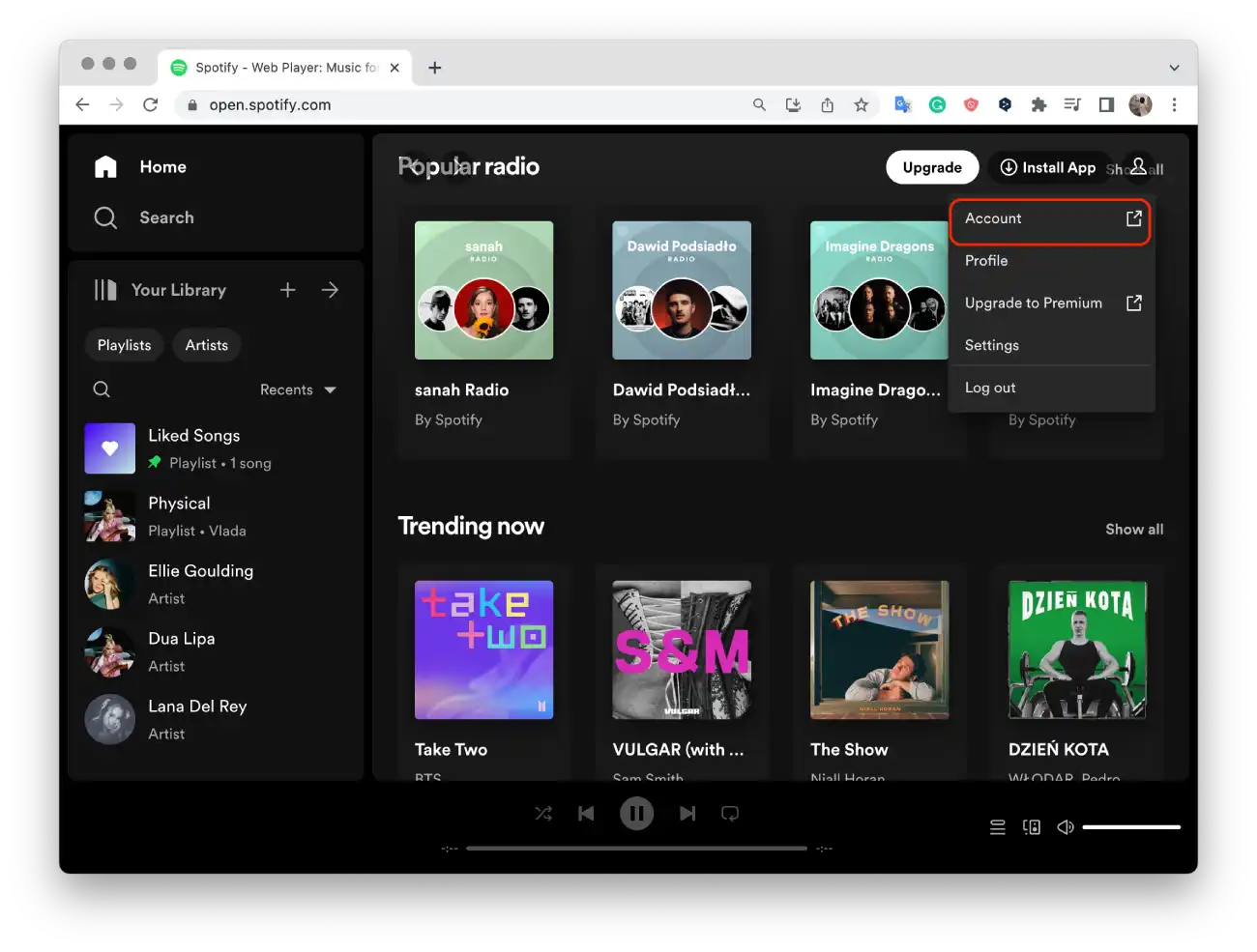Open VULGAR album cover

(x=682, y=649)
